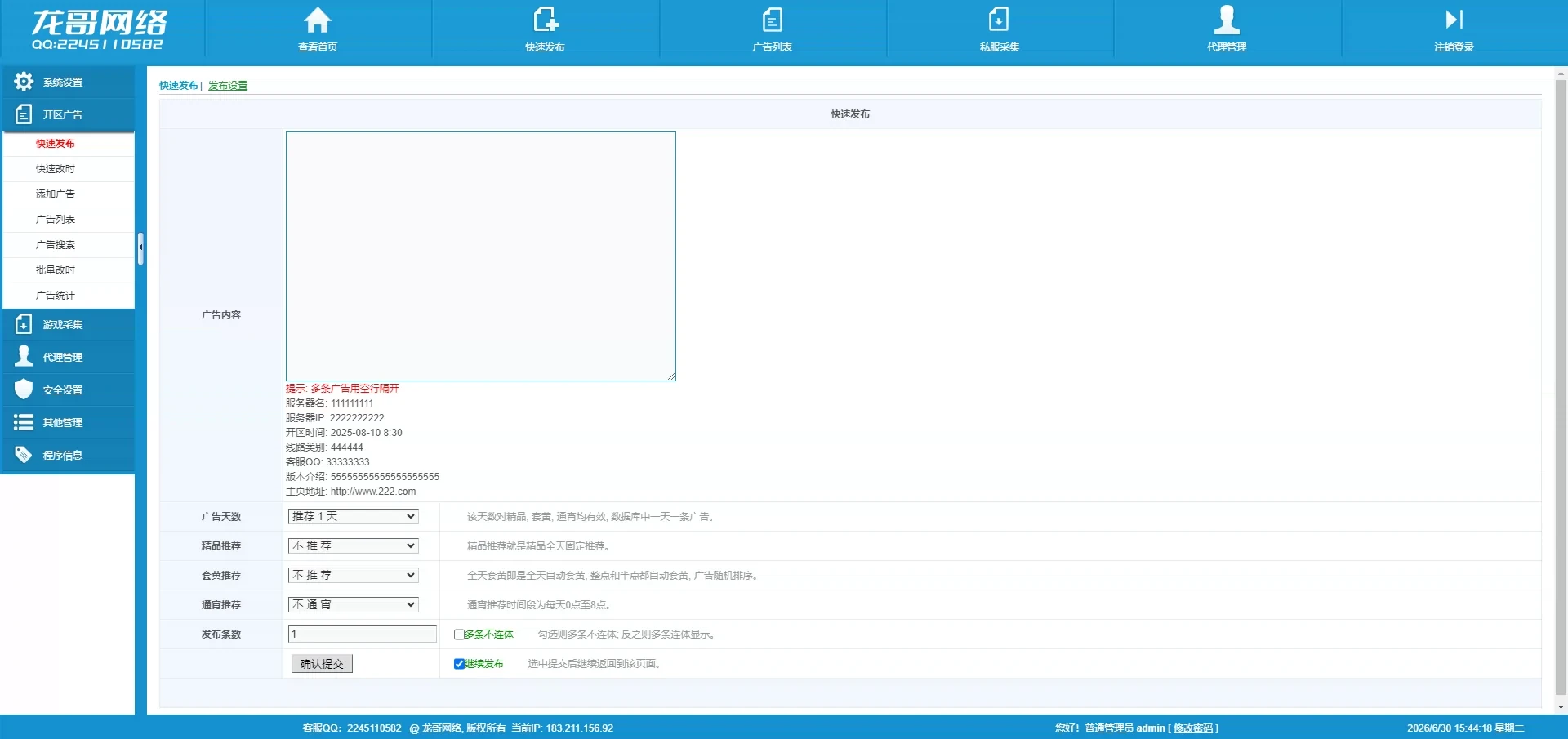
Task: Click the page vertical scrollbar
Action: tap(1561, 388)
